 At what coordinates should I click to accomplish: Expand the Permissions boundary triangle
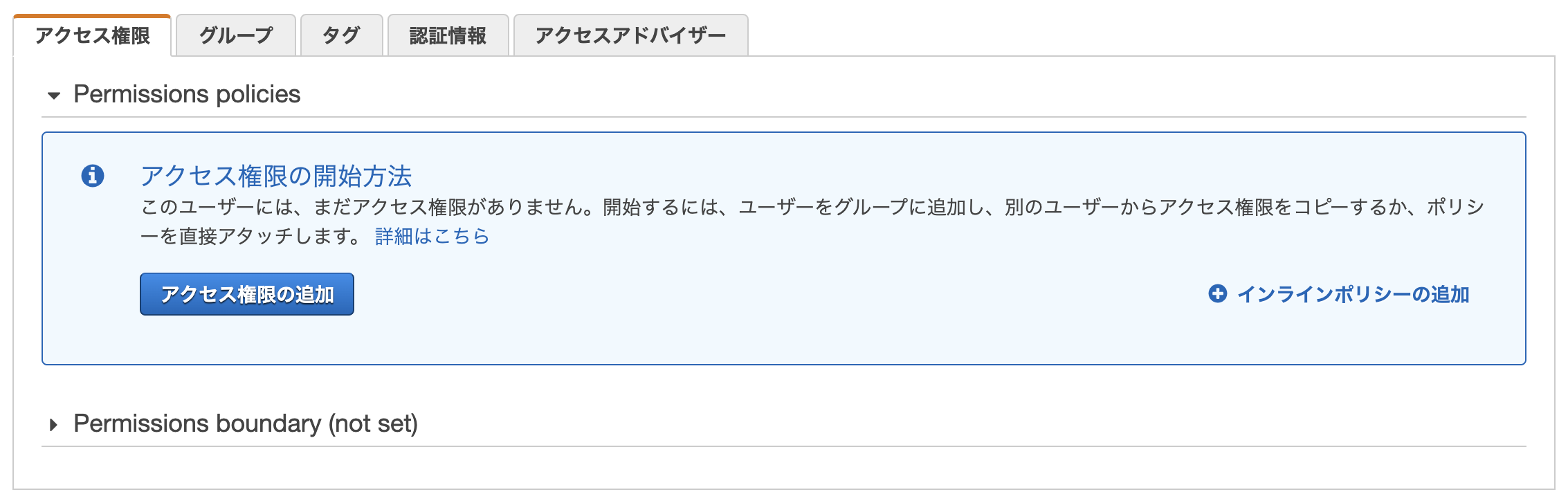click(x=53, y=424)
